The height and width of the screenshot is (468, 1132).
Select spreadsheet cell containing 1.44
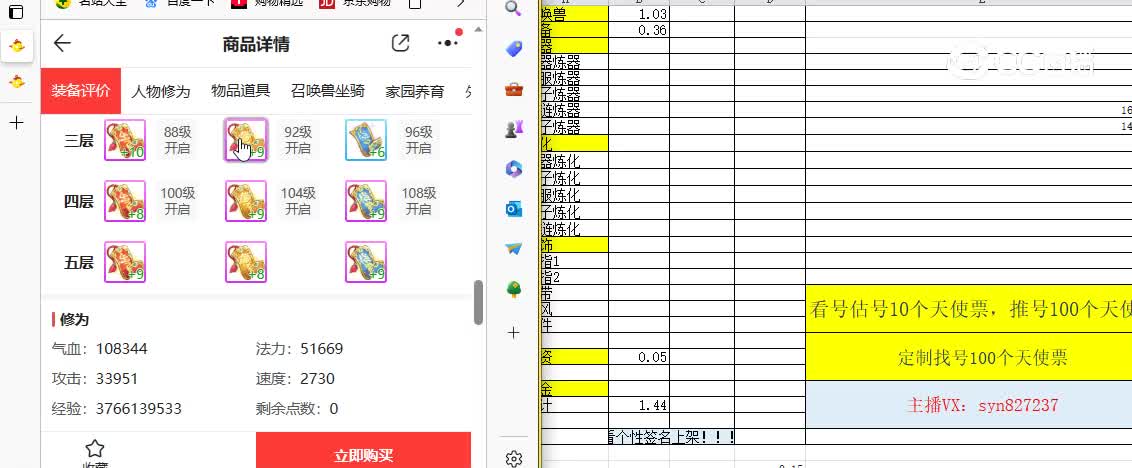pyautogui.click(x=639, y=405)
